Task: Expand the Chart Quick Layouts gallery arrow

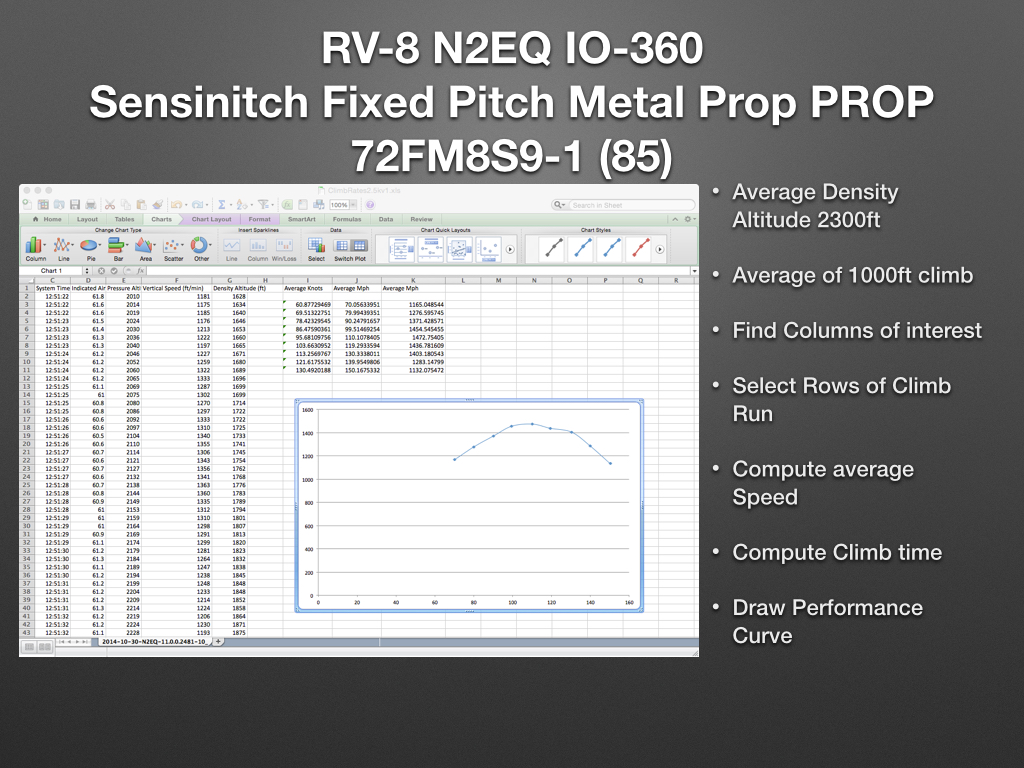Action: 510,247
